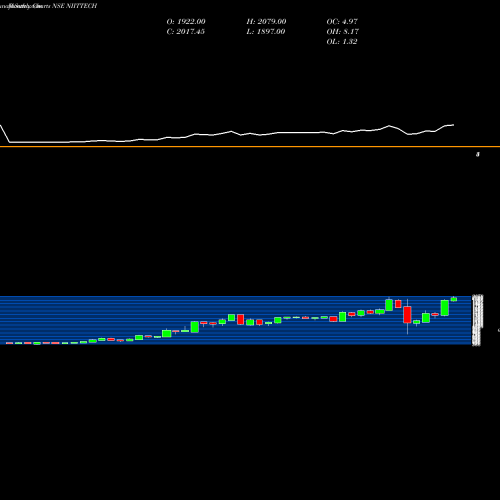Click the last green candlestick on the chart
This screenshot has height=500, width=500.
point(454,299)
